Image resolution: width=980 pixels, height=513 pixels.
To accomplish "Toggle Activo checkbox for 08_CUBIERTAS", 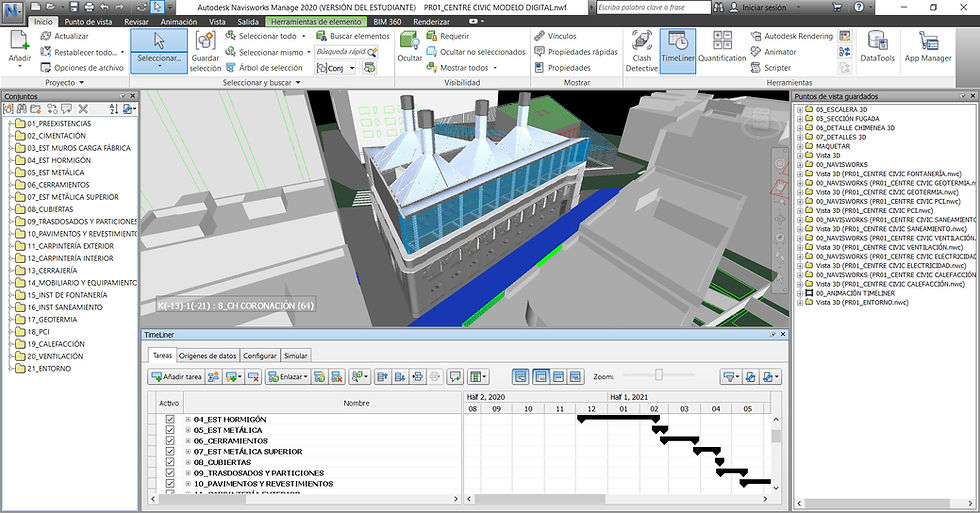I will [x=169, y=462].
